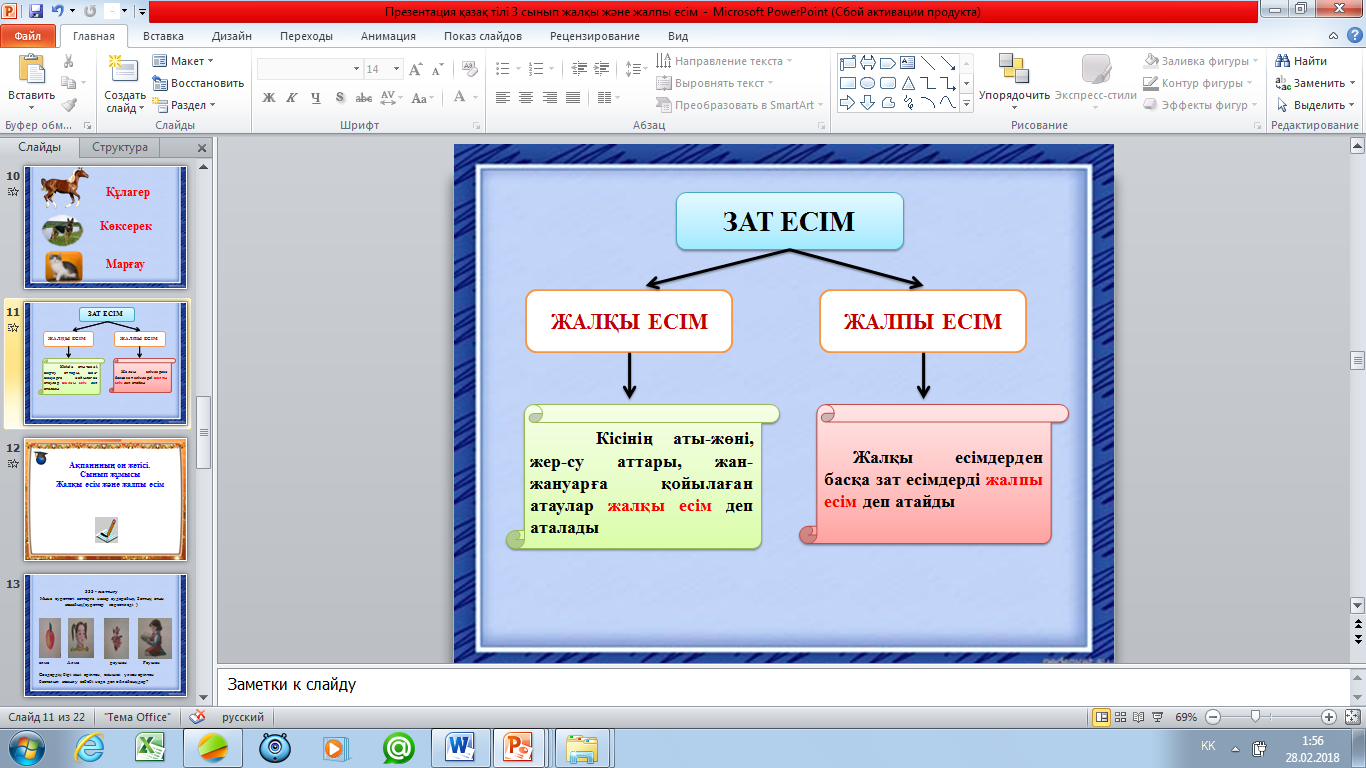This screenshot has width=1366, height=768.
Task: Select slide 10 thumbnail
Action: [105, 227]
